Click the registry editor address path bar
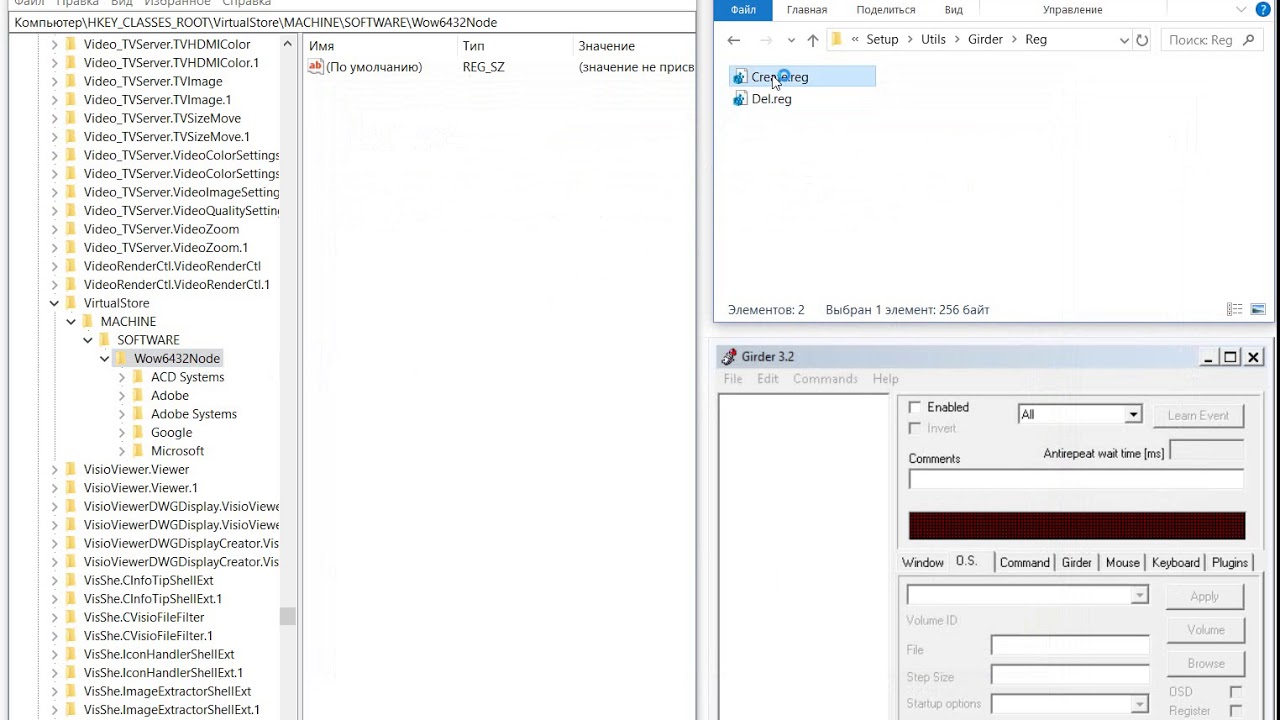The width and height of the screenshot is (1280, 720). tap(352, 22)
